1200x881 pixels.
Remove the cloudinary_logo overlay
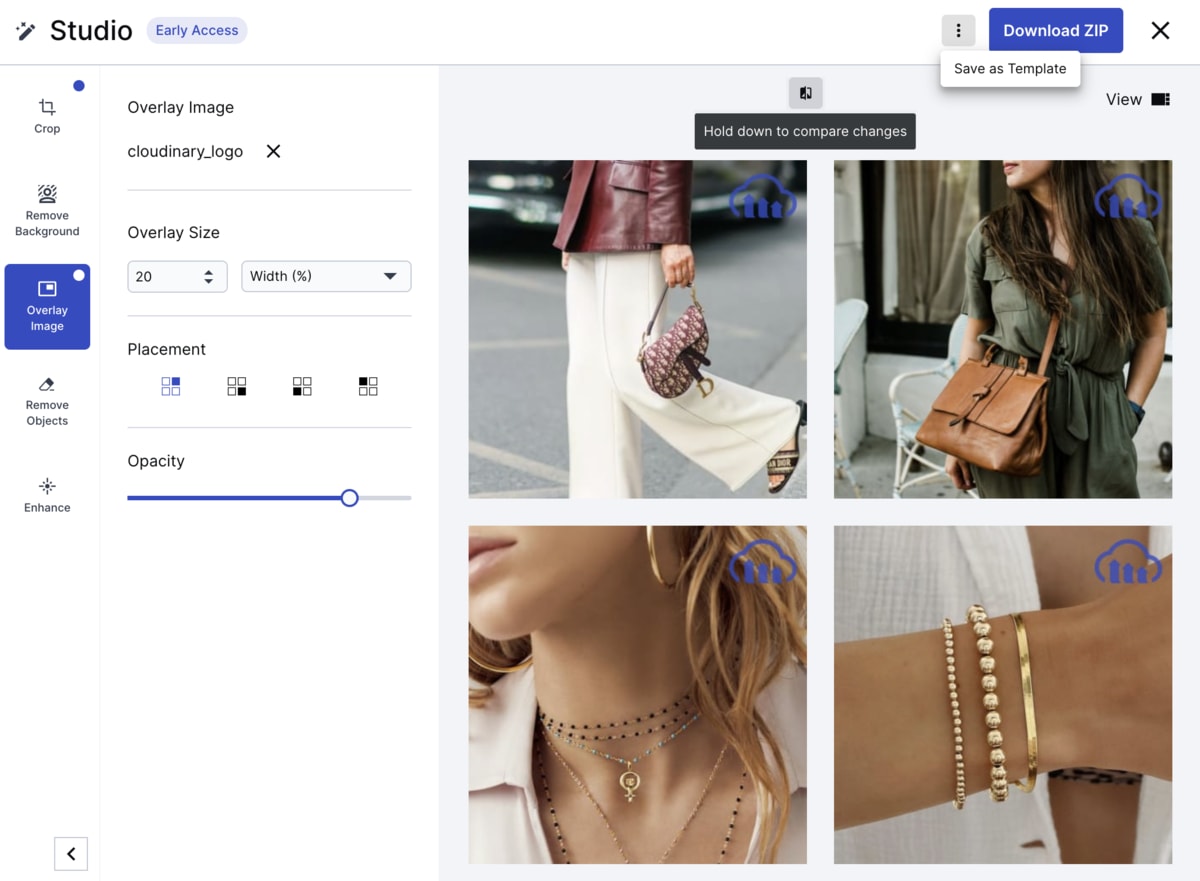[x=273, y=152]
